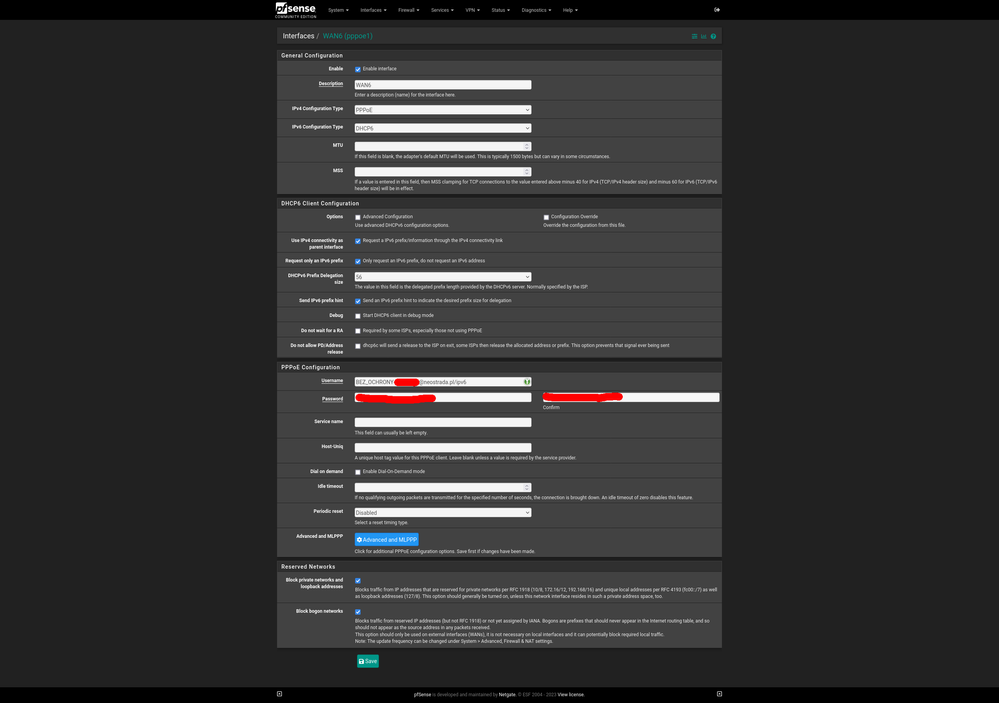Viewport: 999px width, 703px height.
Task: Click password manager icon in Username field
Action: [526, 382]
